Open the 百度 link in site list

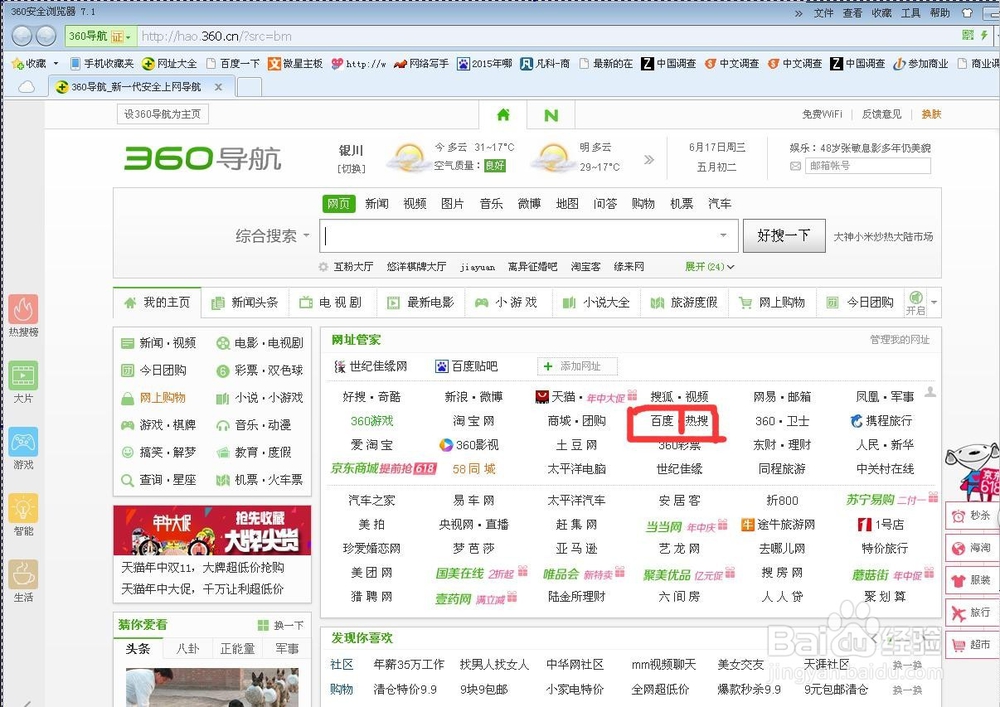(661, 421)
